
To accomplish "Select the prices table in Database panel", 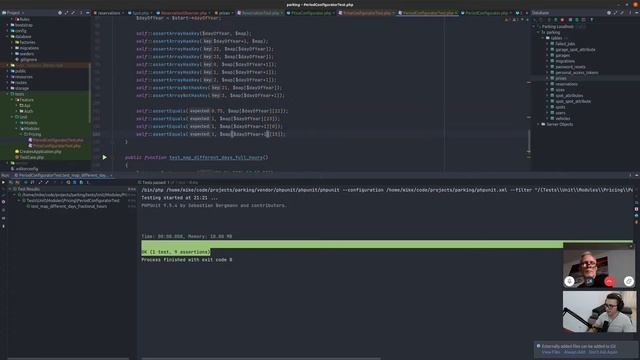I will pyautogui.click(x=560, y=78).
